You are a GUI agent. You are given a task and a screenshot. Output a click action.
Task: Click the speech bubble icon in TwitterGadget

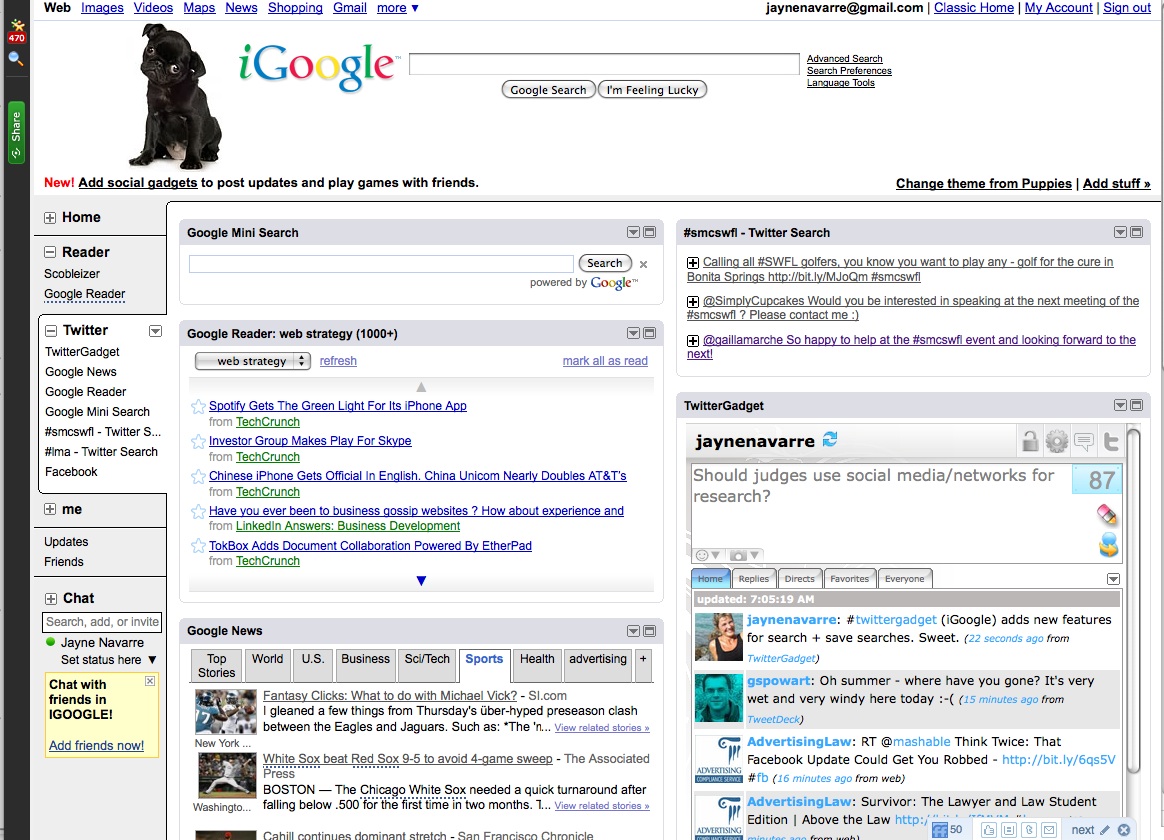[x=1084, y=442]
